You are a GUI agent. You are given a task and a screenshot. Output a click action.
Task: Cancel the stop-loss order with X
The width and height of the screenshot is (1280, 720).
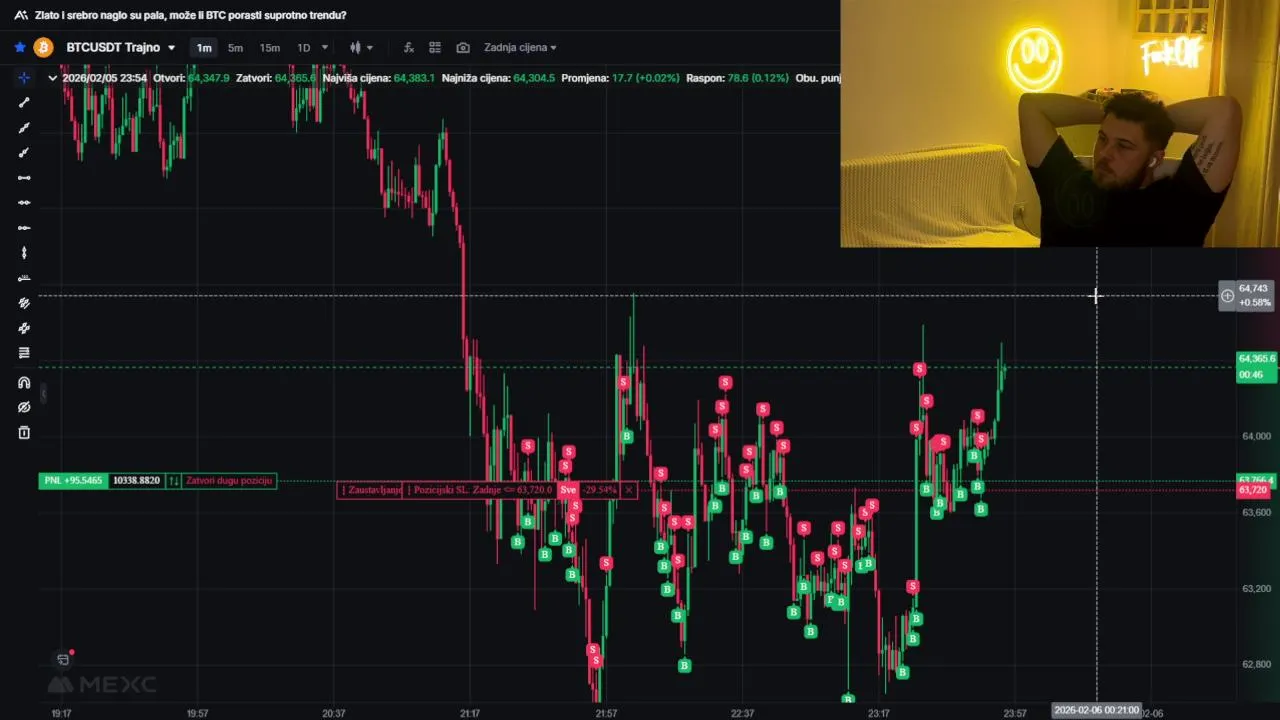coord(628,490)
